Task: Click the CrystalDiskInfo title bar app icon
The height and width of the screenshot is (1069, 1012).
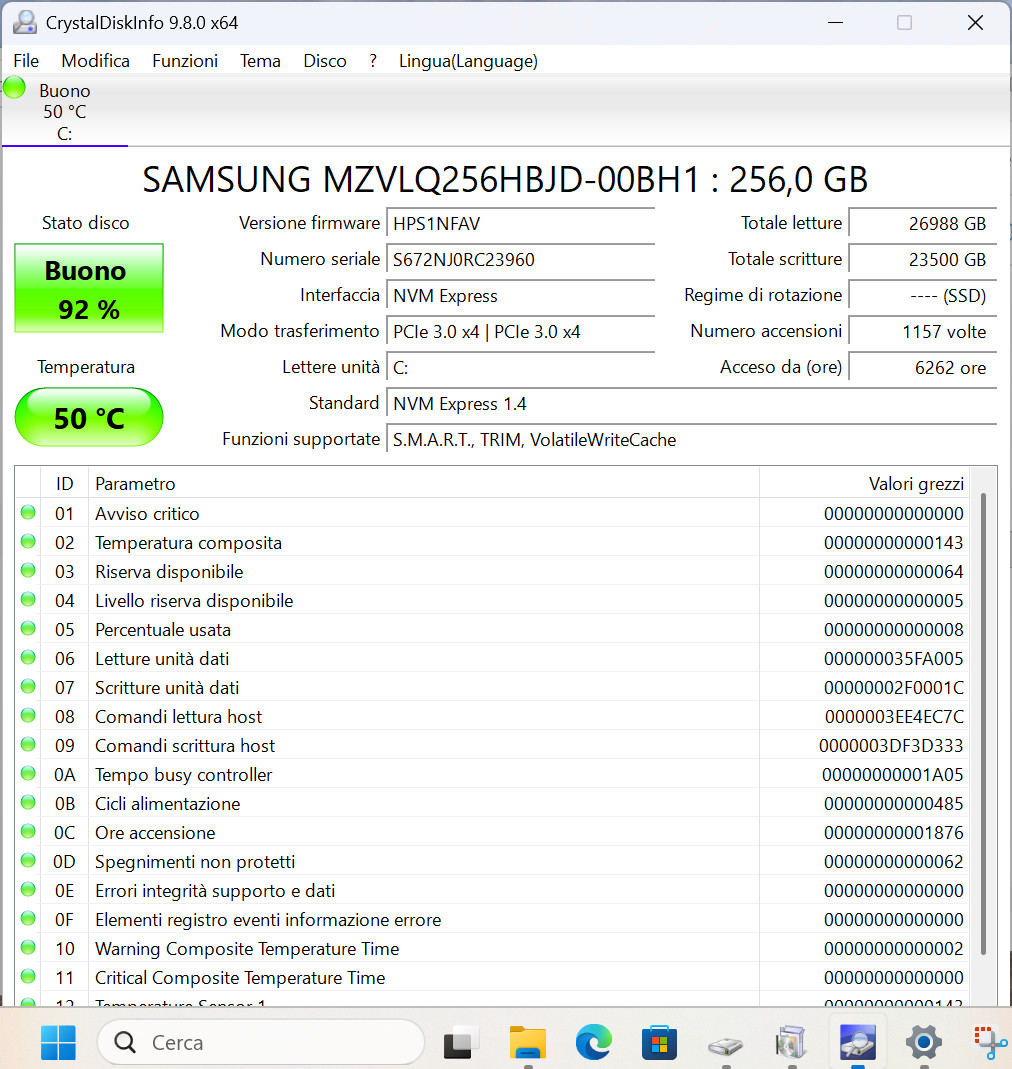Action: tap(25, 22)
